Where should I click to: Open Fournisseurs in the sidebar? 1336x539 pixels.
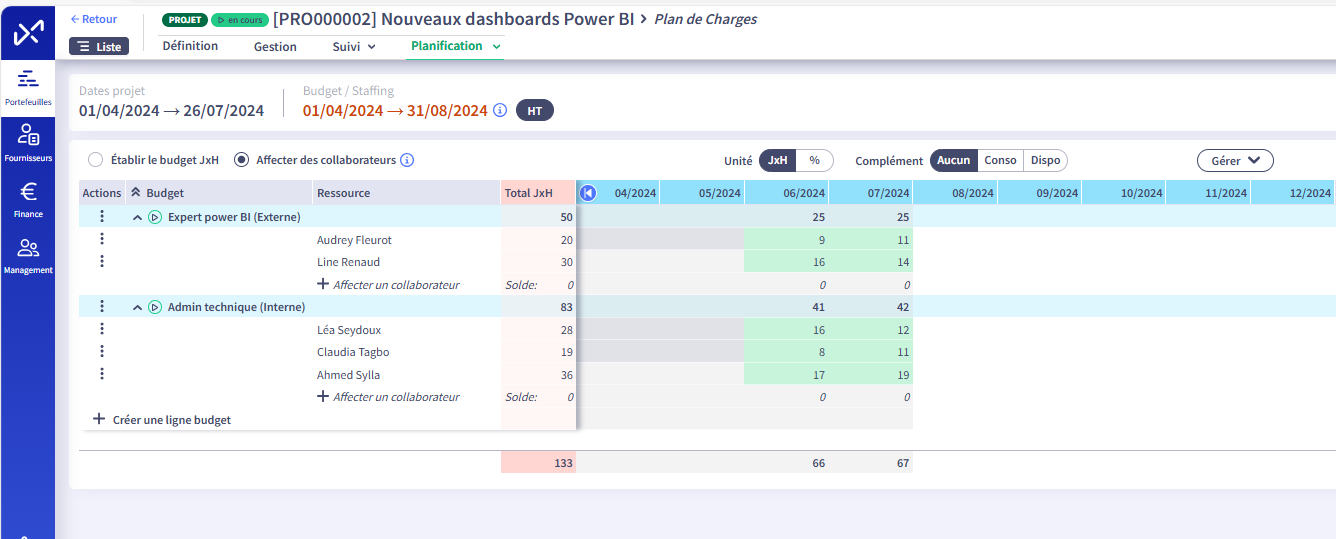click(28, 144)
